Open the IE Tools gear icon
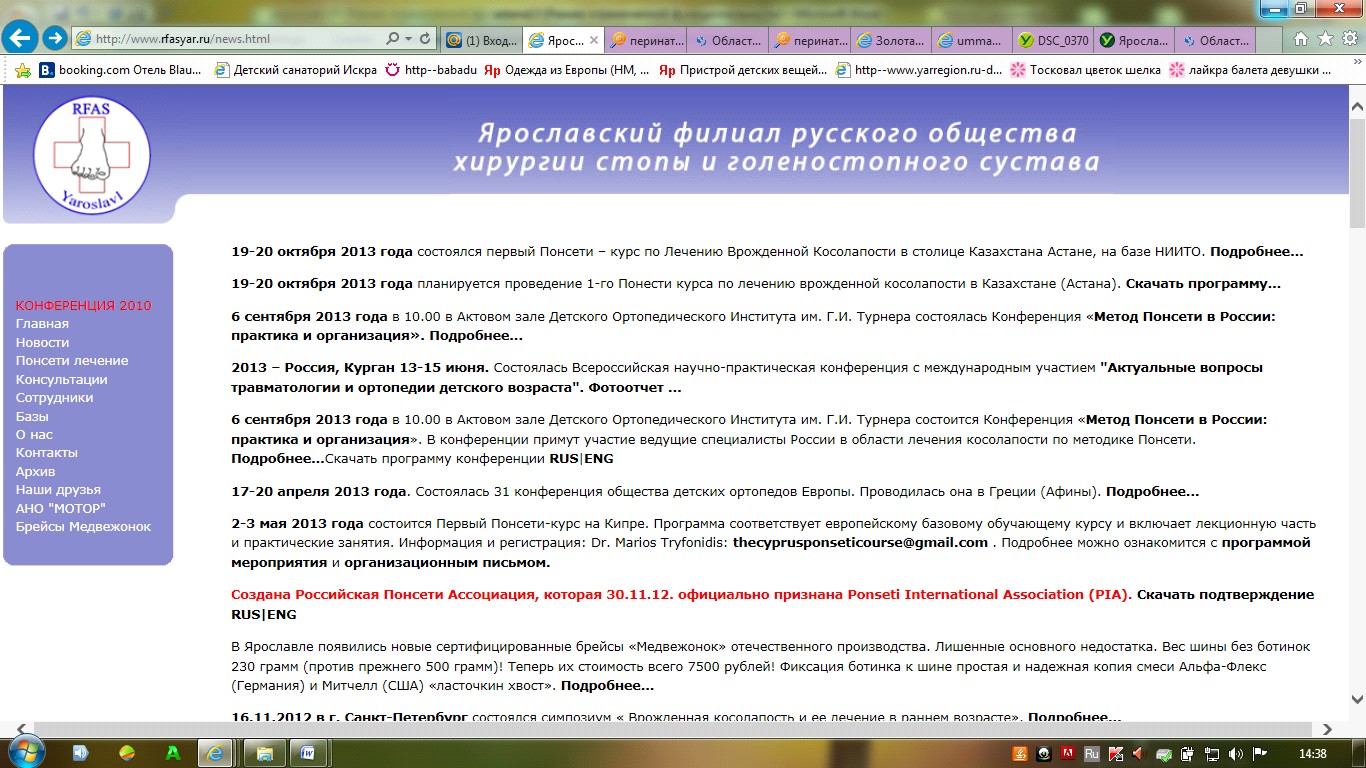Viewport: 1366px width, 768px height. 1349,39
